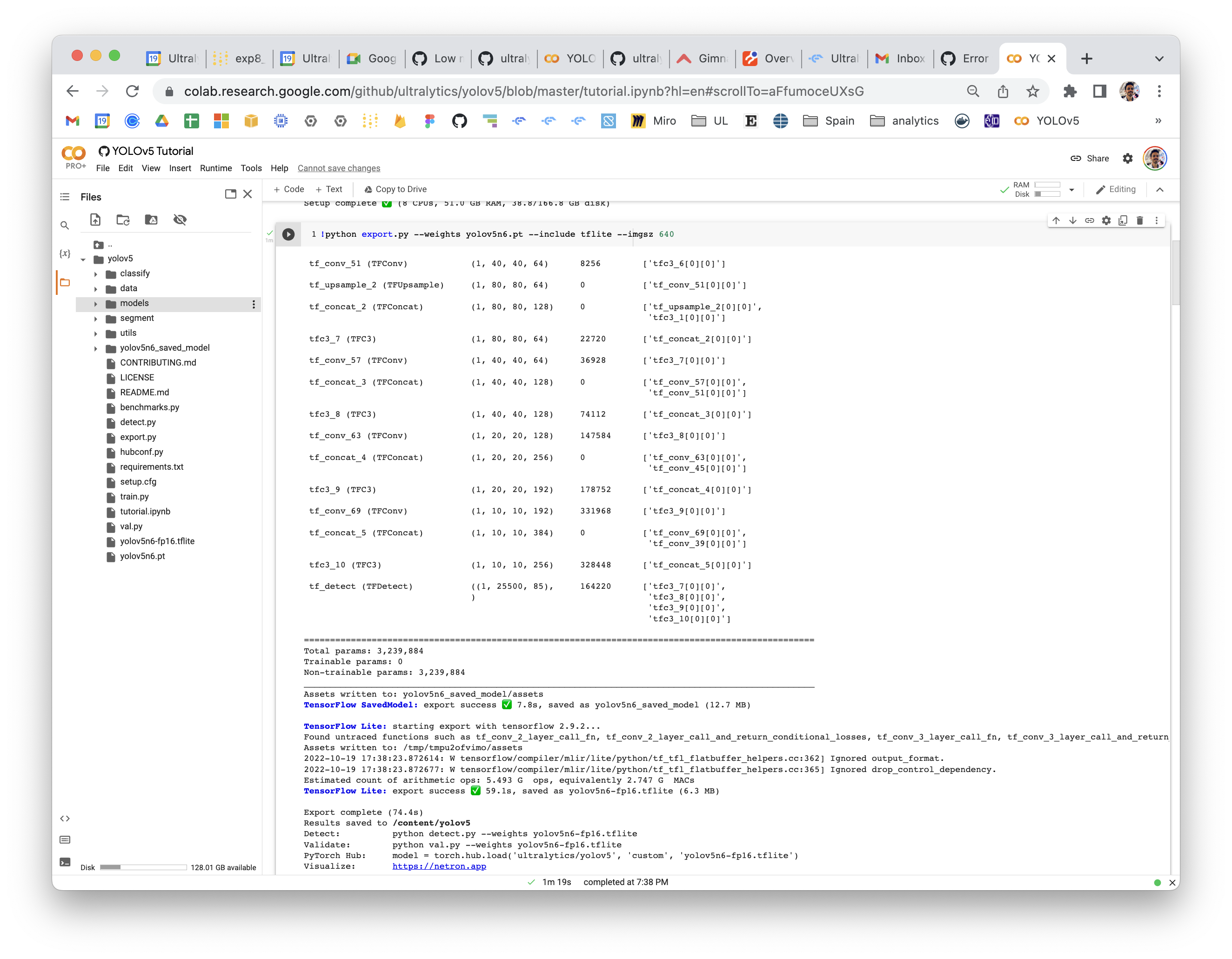Open the Runtime menu

tap(216, 168)
